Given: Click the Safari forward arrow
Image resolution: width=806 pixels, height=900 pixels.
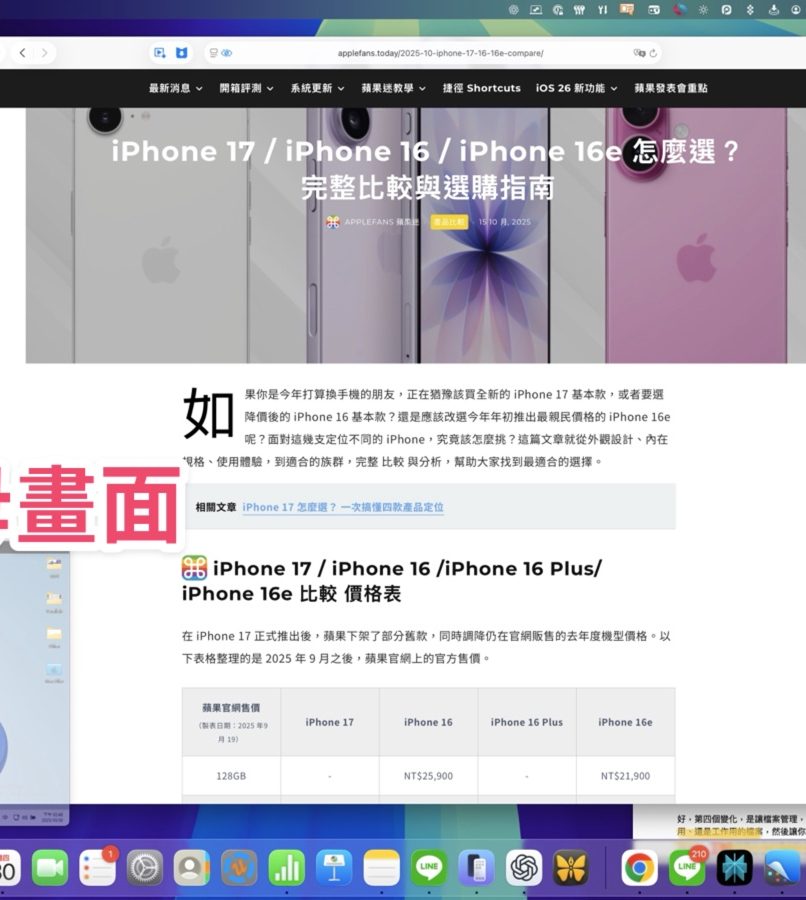Looking at the screenshot, I should pyautogui.click(x=46, y=53).
